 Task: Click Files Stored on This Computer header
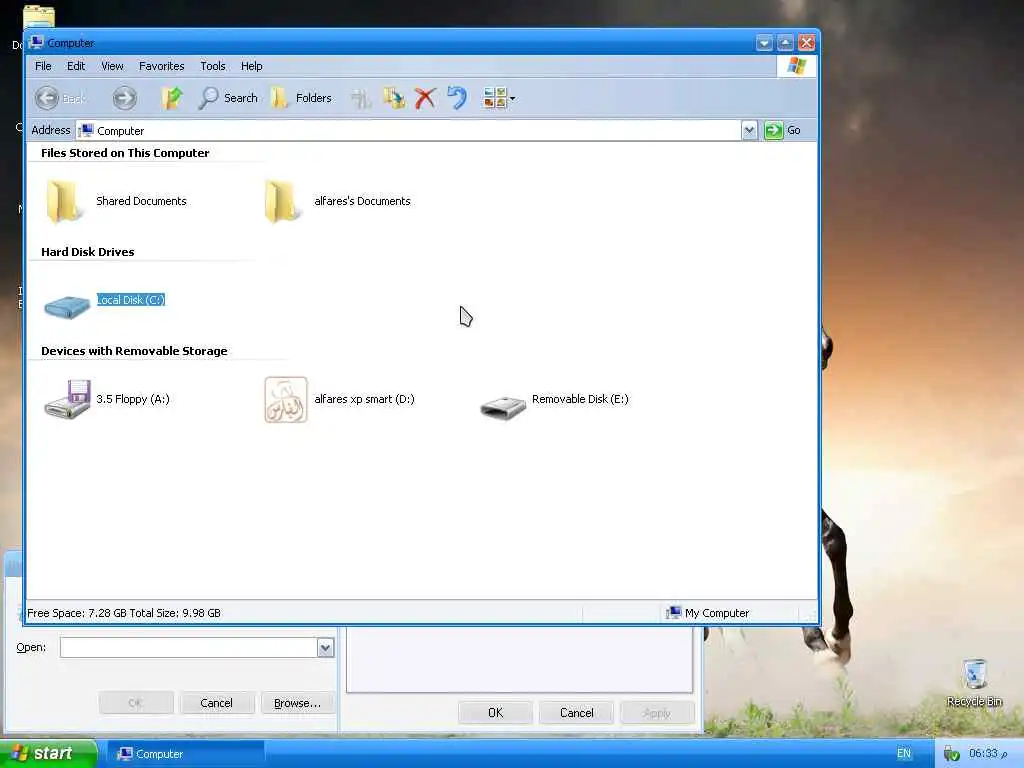point(125,153)
